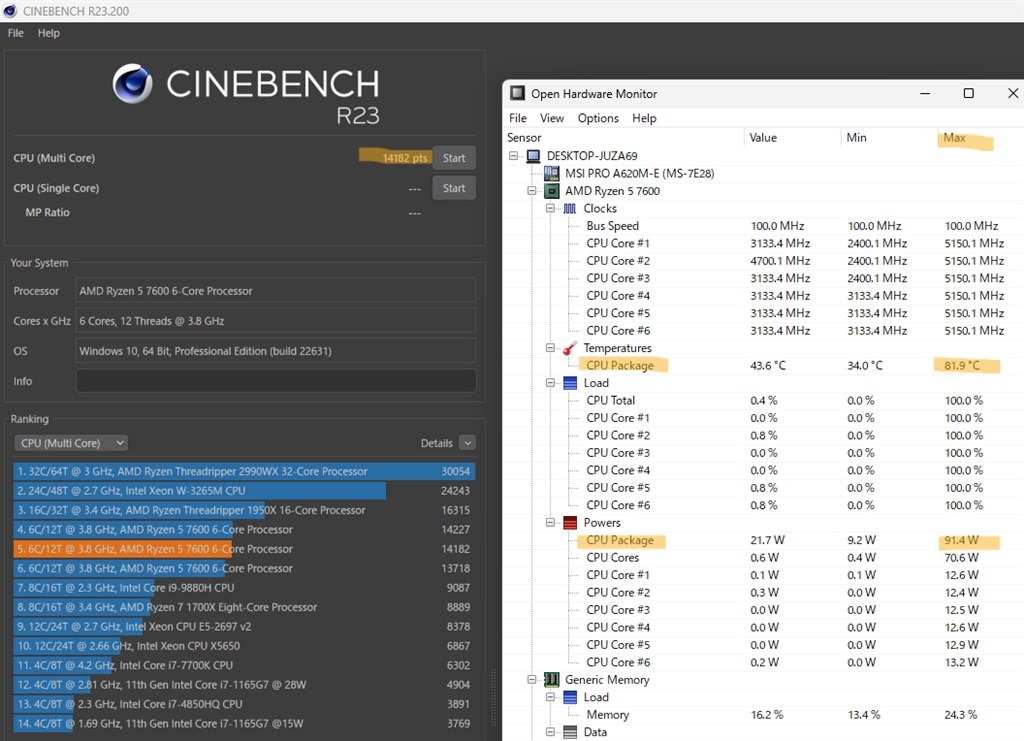Image resolution: width=1024 pixels, height=741 pixels.
Task: Open Cinebench Help menu
Action: [x=48, y=33]
